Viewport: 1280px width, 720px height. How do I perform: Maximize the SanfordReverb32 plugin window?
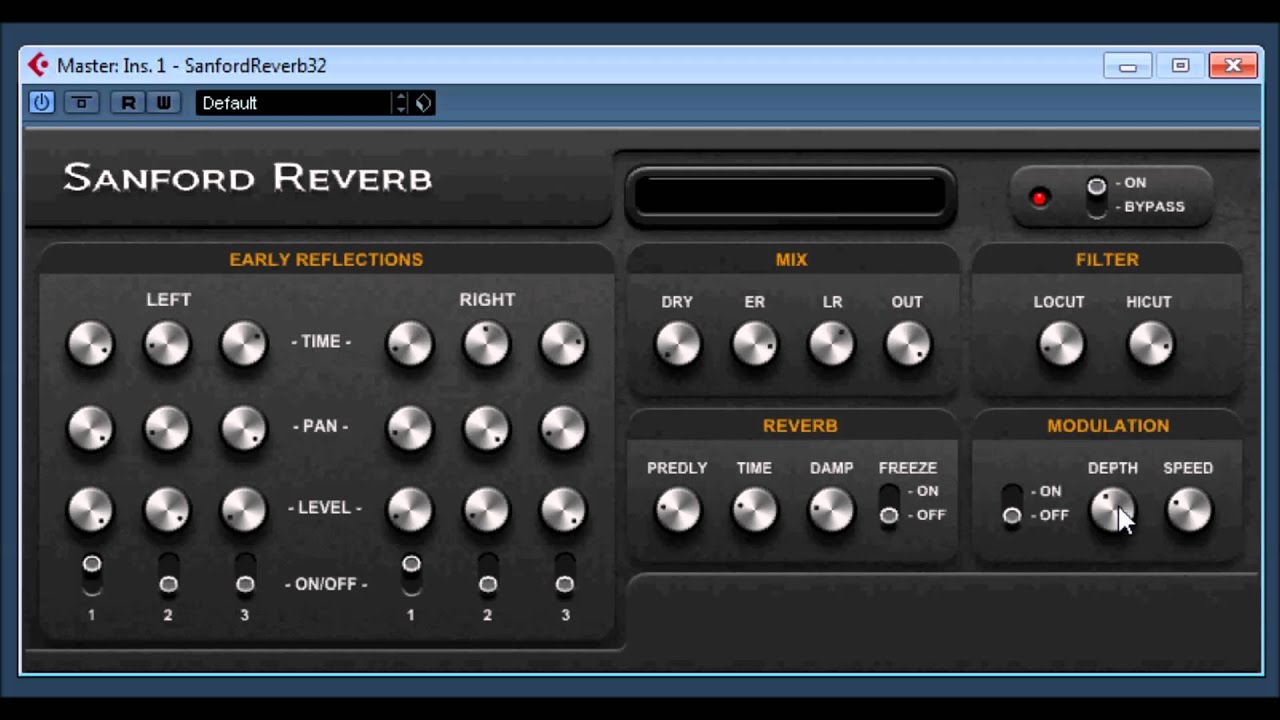pyautogui.click(x=1180, y=66)
